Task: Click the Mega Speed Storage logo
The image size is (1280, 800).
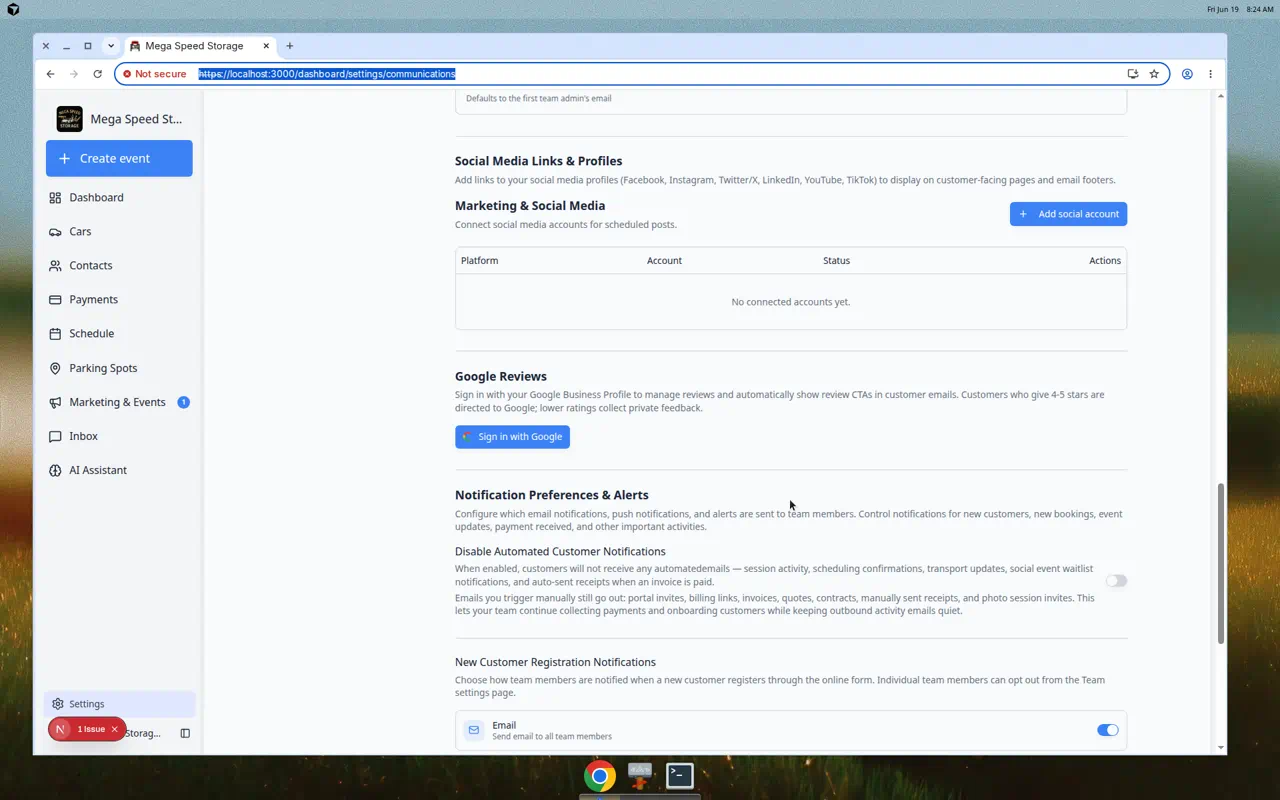Action: click(x=70, y=119)
